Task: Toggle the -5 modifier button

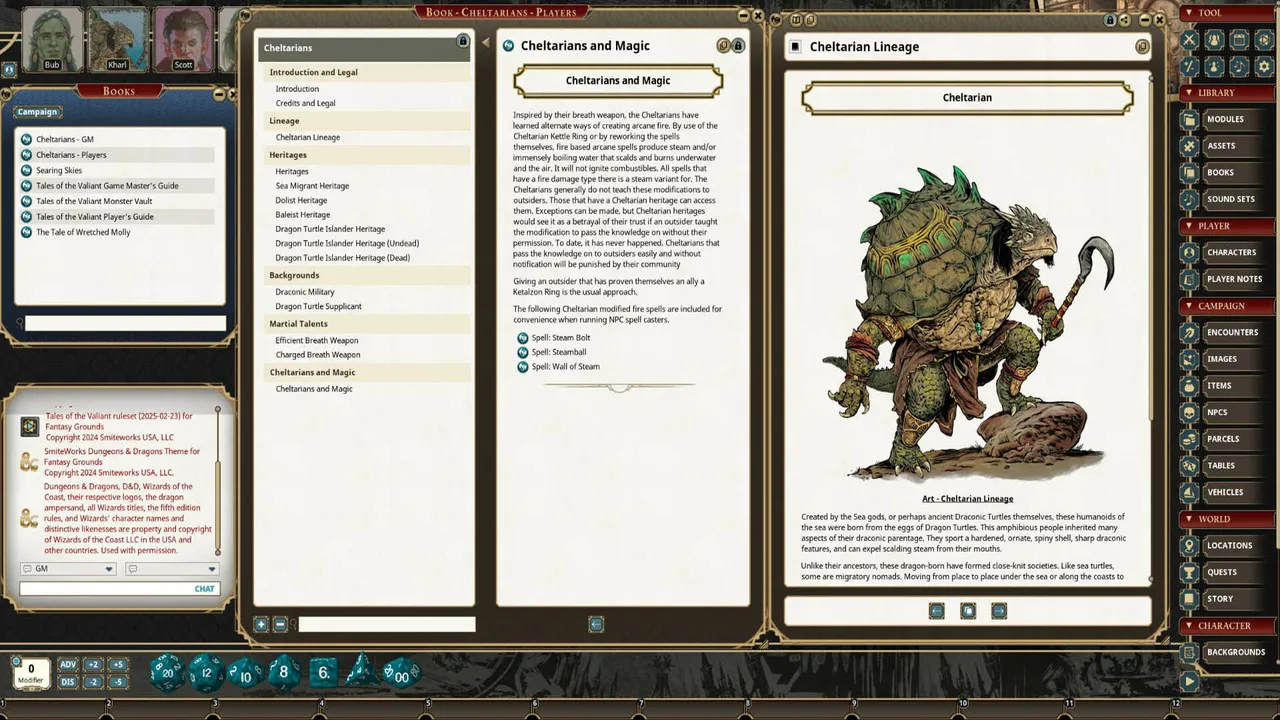Action: point(118,682)
